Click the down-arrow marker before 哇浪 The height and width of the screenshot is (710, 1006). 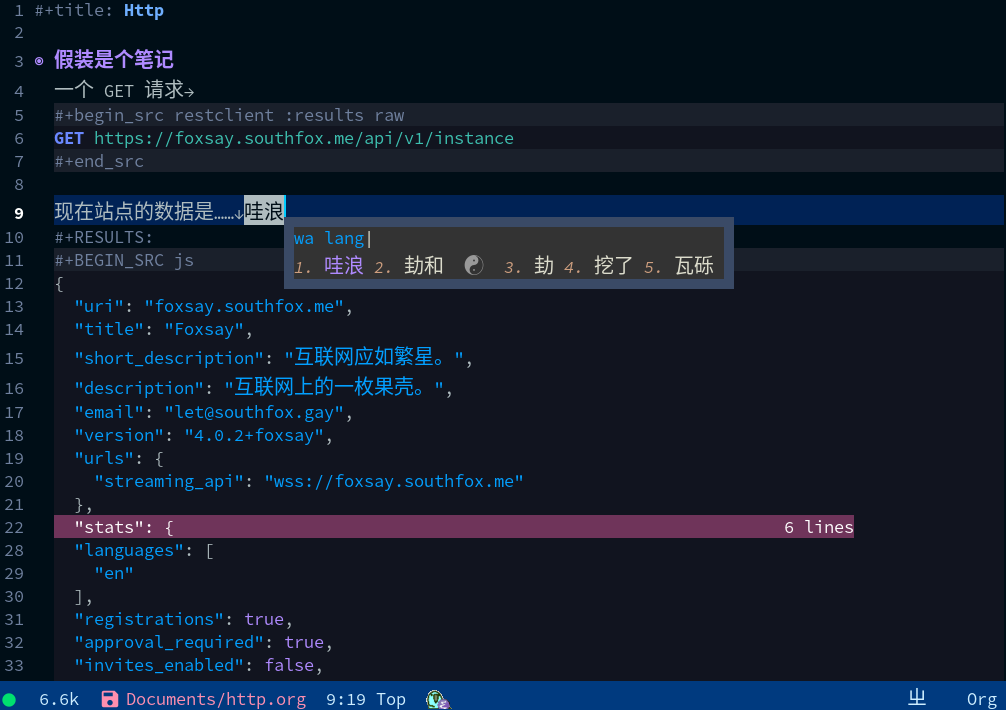click(x=238, y=213)
